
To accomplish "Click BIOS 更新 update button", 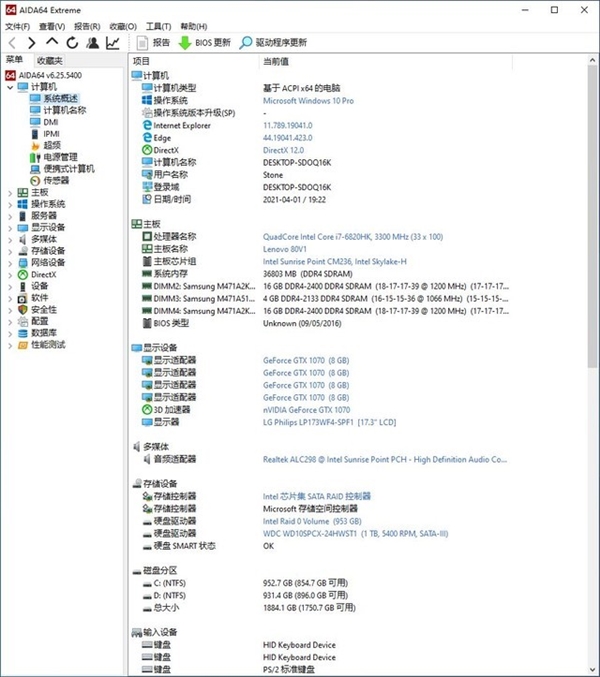I will point(205,42).
